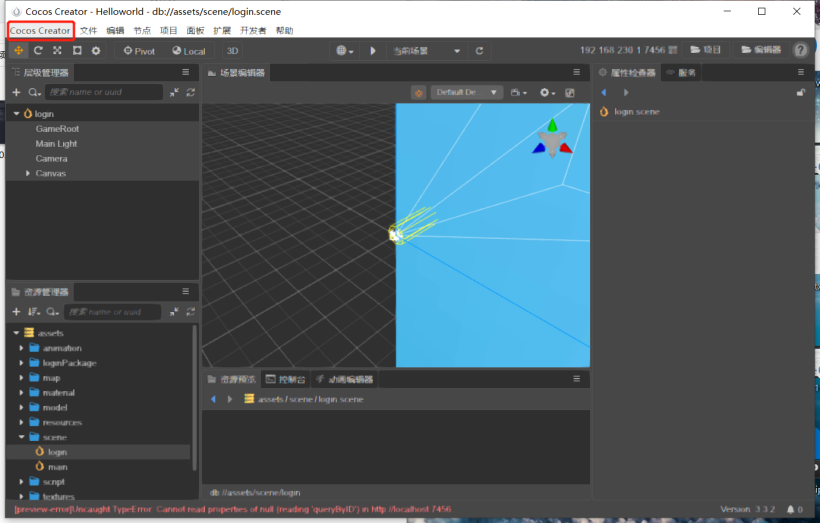
Task: Open the assets sort options icon
Action: pyautogui.click(x=34, y=312)
